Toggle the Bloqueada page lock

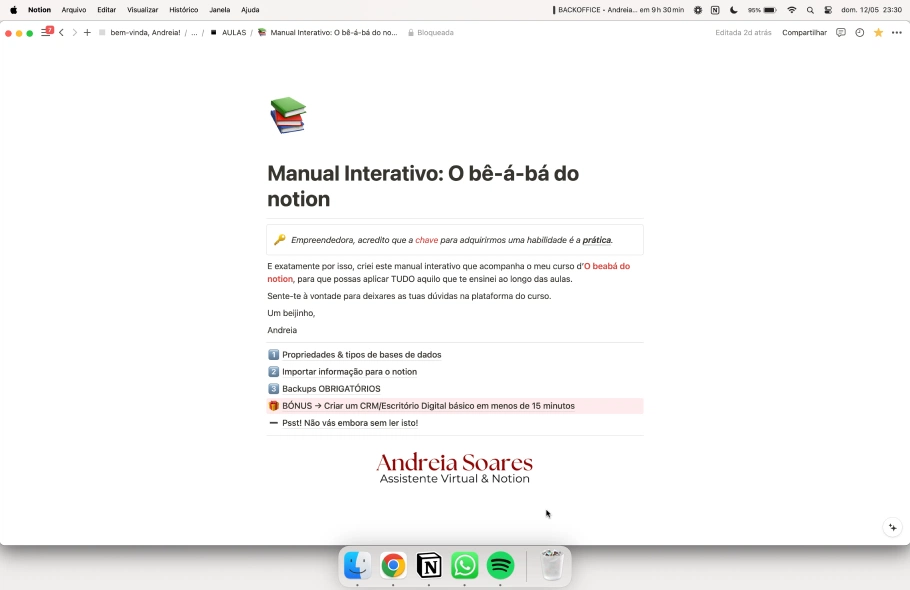tap(431, 33)
